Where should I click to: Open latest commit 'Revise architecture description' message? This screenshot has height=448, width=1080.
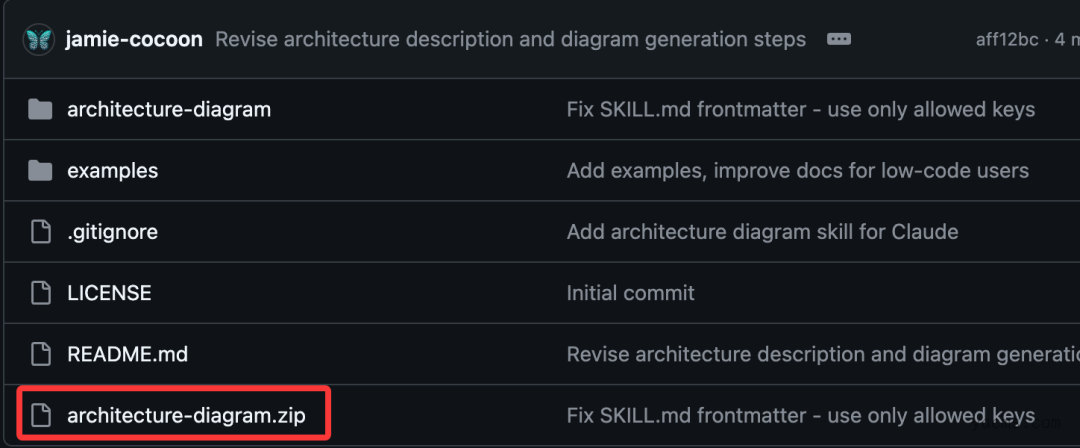coord(510,40)
